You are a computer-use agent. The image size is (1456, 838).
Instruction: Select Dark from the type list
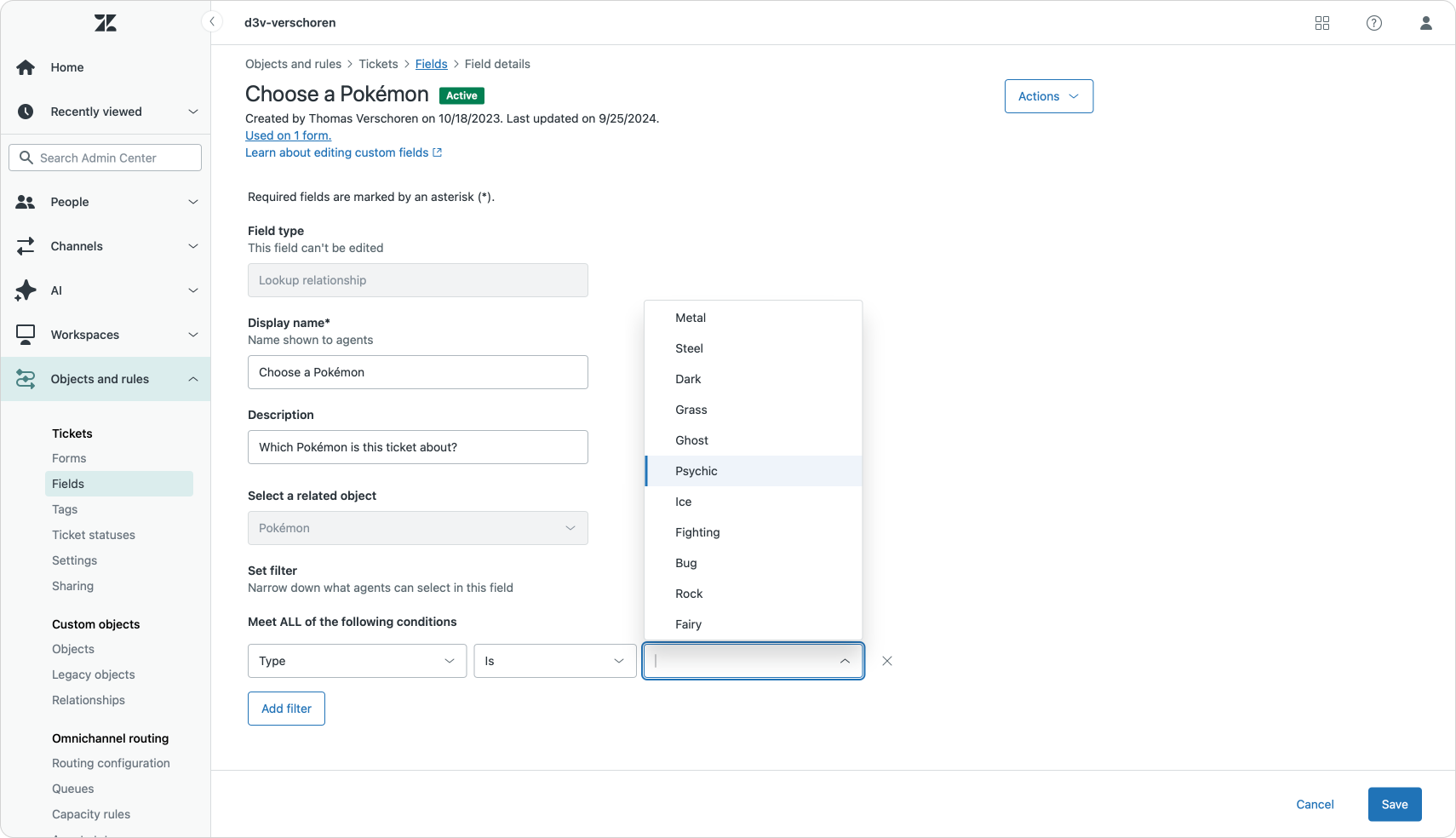tap(754, 379)
